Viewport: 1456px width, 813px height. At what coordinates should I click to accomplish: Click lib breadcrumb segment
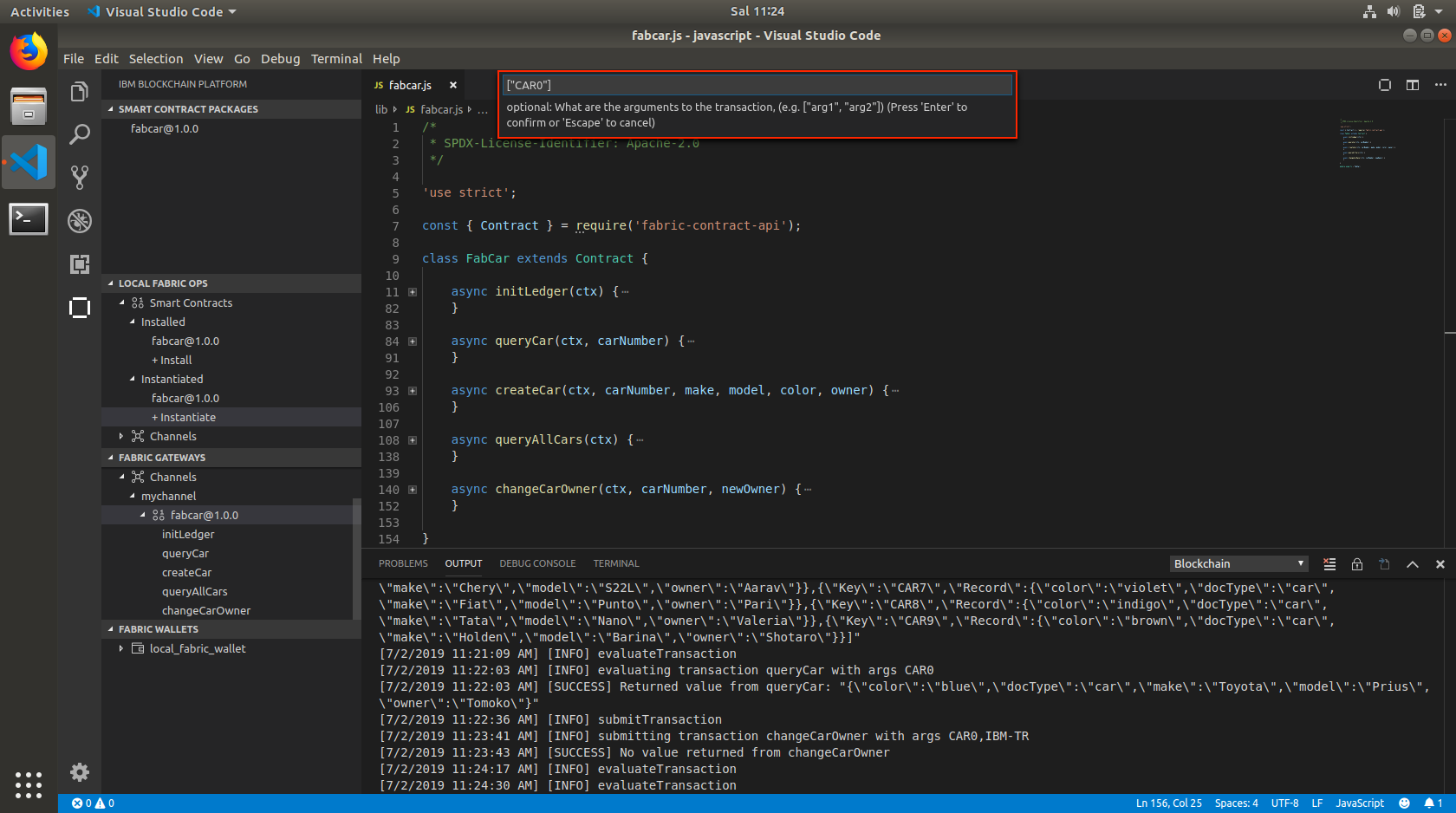pos(381,109)
